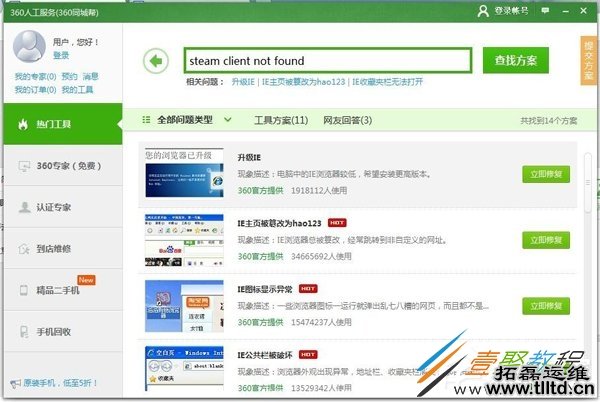Open the user login account icon
Viewport: 600px width, 402px height.
483,11
